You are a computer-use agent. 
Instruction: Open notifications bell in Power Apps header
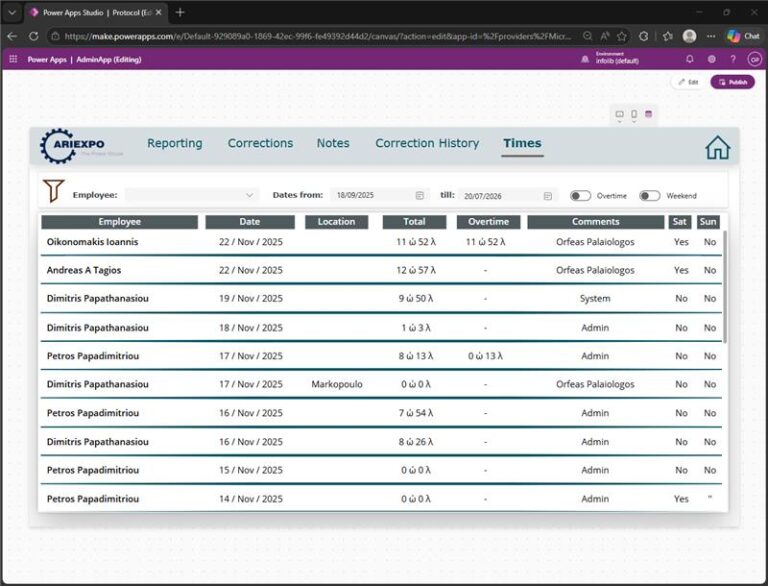tap(690, 59)
